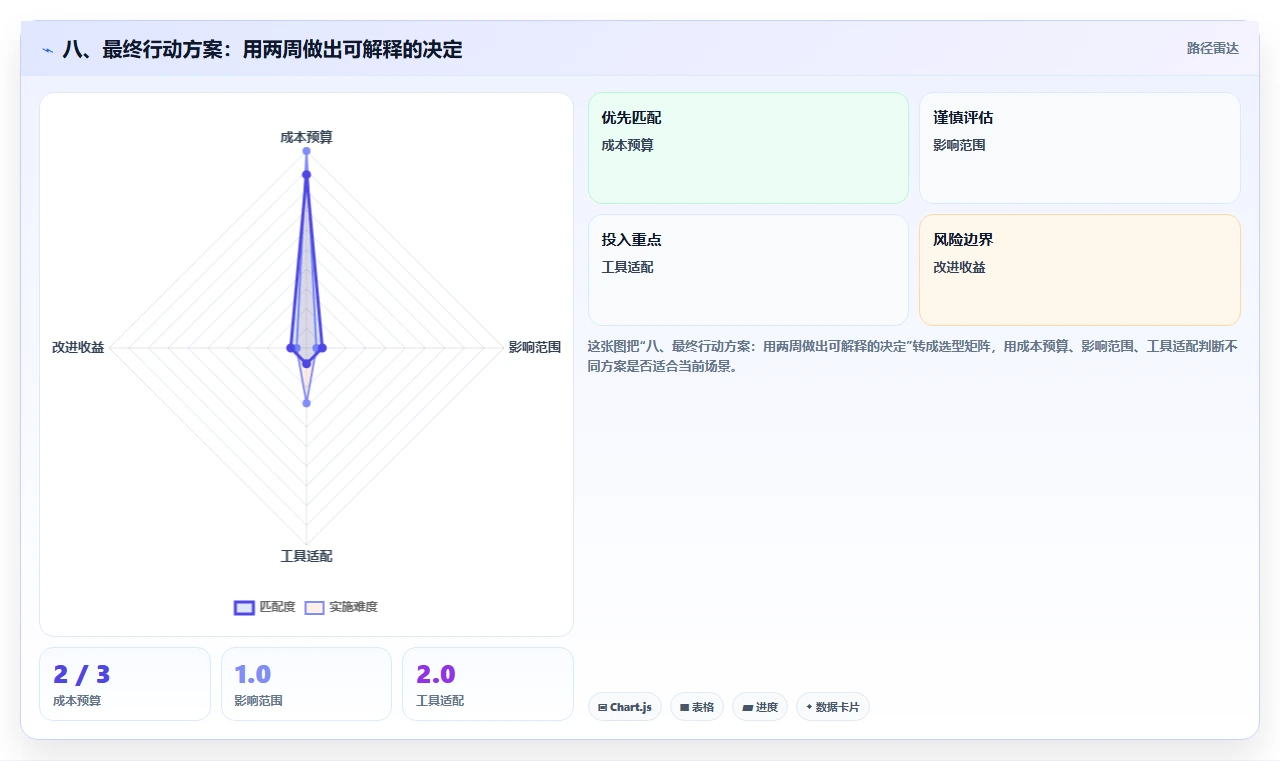Click the 工具适配 radar axis label
Screen dimensions: 1280x761
coord(306,556)
